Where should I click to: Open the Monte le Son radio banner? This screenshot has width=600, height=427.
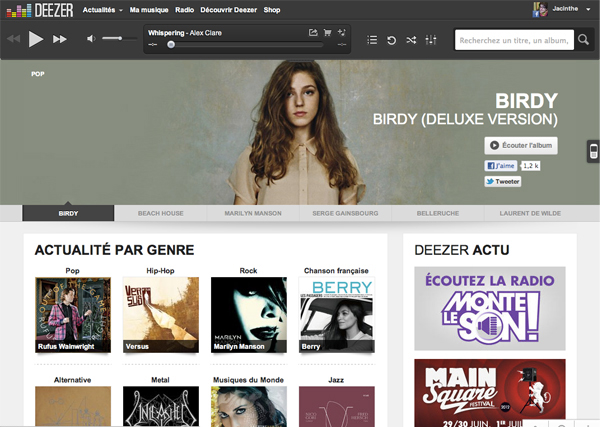point(490,308)
